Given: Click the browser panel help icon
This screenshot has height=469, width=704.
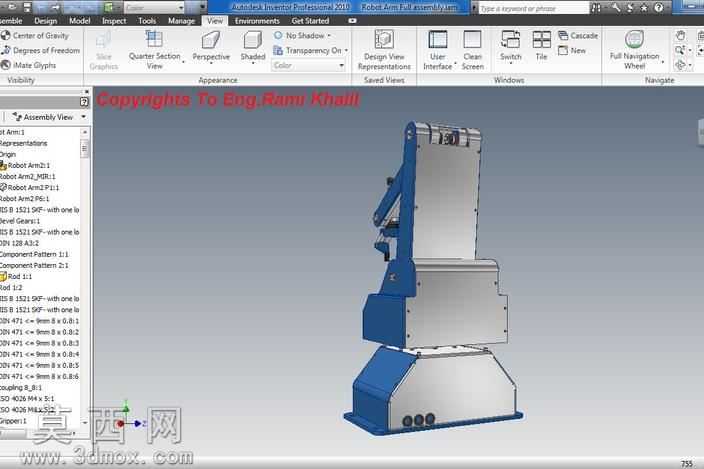Looking at the screenshot, I should click(84, 102).
